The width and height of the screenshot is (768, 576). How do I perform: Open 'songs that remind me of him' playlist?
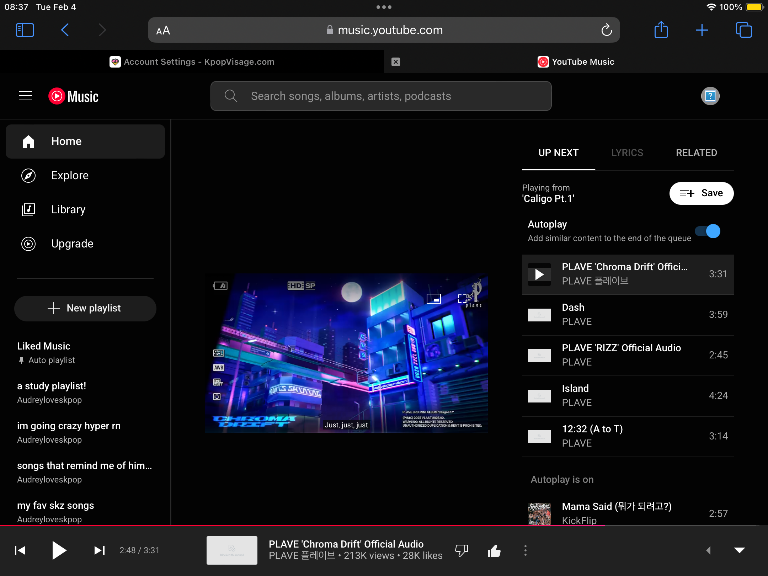pyautogui.click(x=85, y=472)
